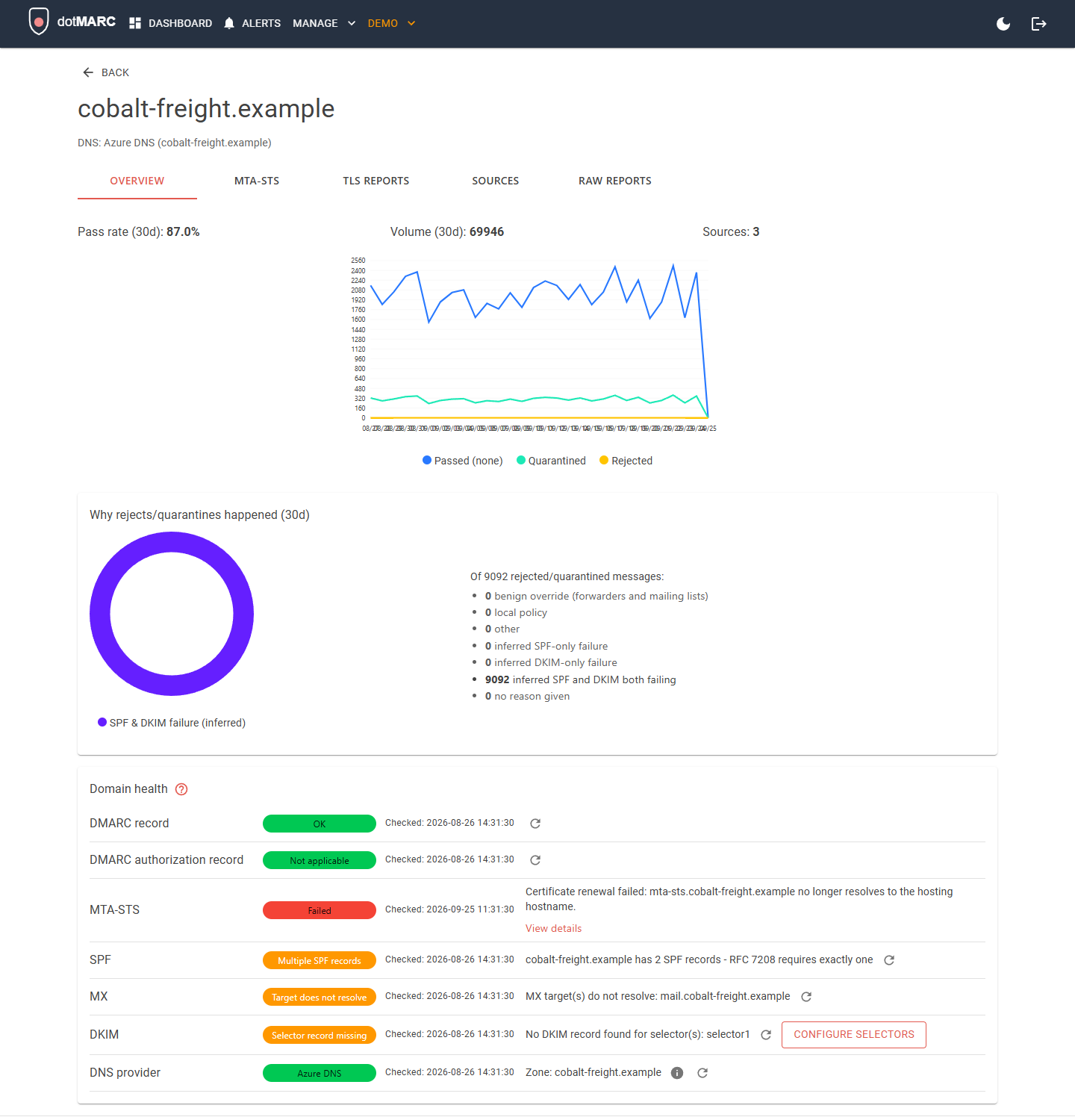Click the Configure Selectors button
Image resolution: width=1075 pixels, height=1120 pixels.
(854, 1035)
